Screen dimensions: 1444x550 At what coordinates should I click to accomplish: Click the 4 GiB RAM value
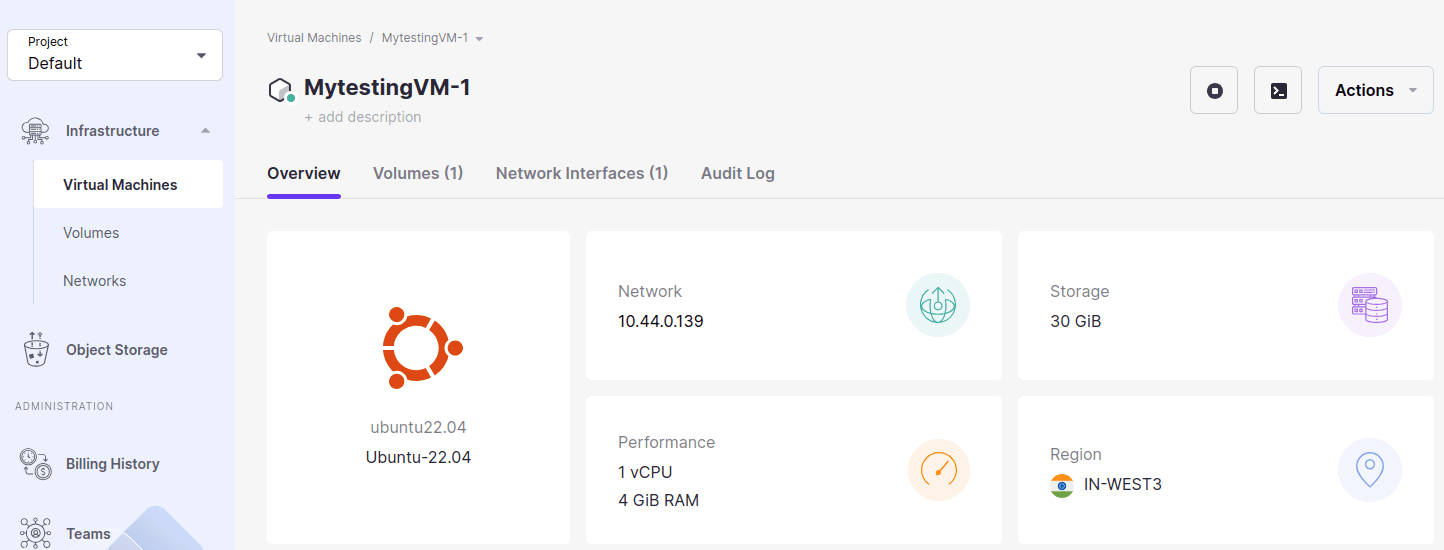(x=658, y=500)
